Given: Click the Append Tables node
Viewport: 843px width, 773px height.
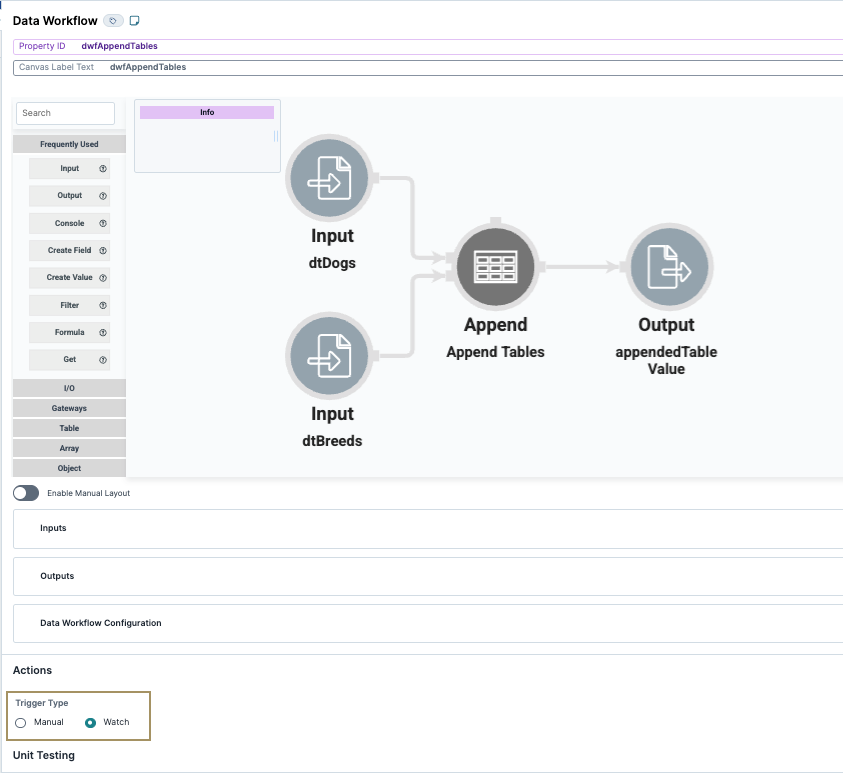Looking at the screenshot, I should click(x=495, y=267).
